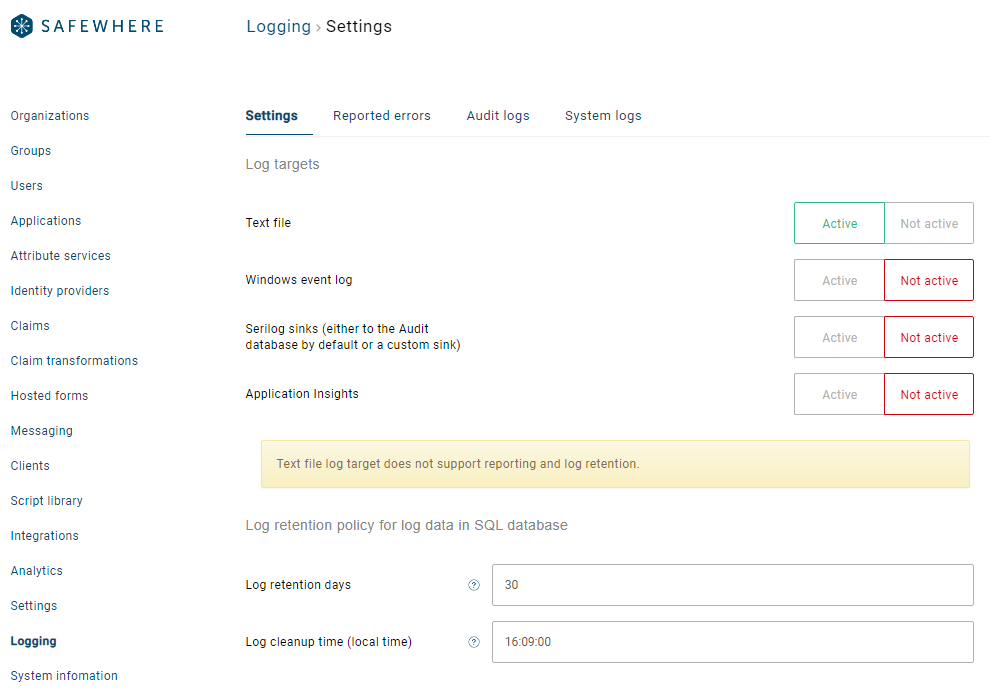Viewport: 990px width, 695px height.
Task: Click help icon beside Log cleanup time
Action: coord(474,642)
